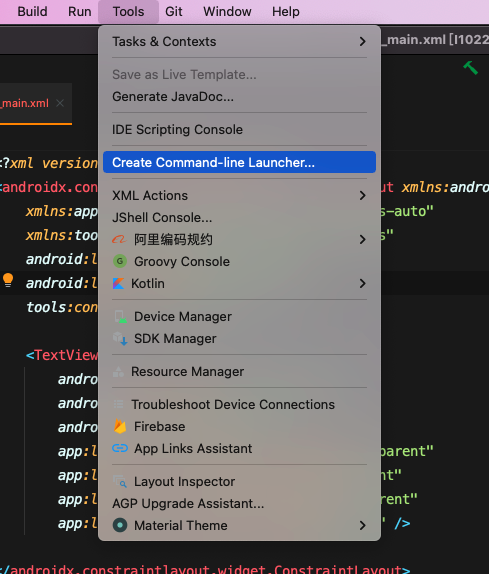
Task: Close the main.xml editor tab
Action: pyautogui.click(x=60, y=103)
